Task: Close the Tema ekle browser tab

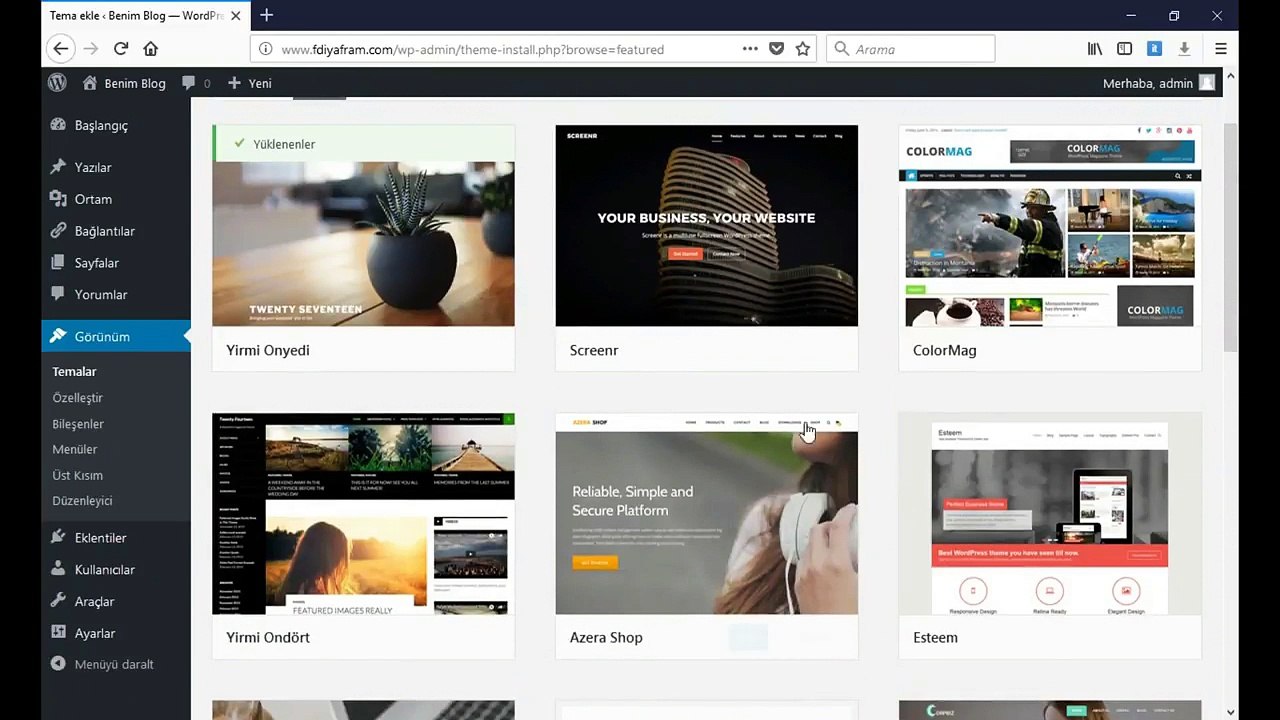Action: click(236, 16)
